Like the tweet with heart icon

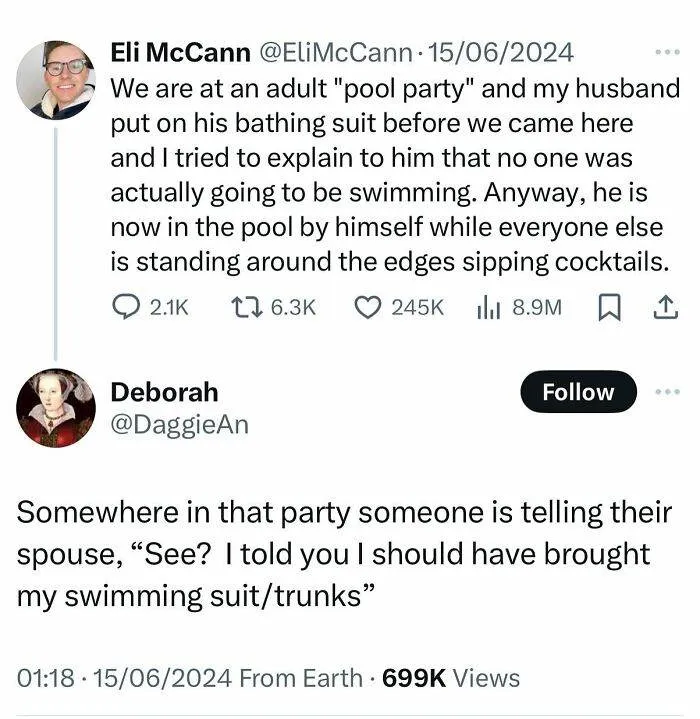coord(368,308)
